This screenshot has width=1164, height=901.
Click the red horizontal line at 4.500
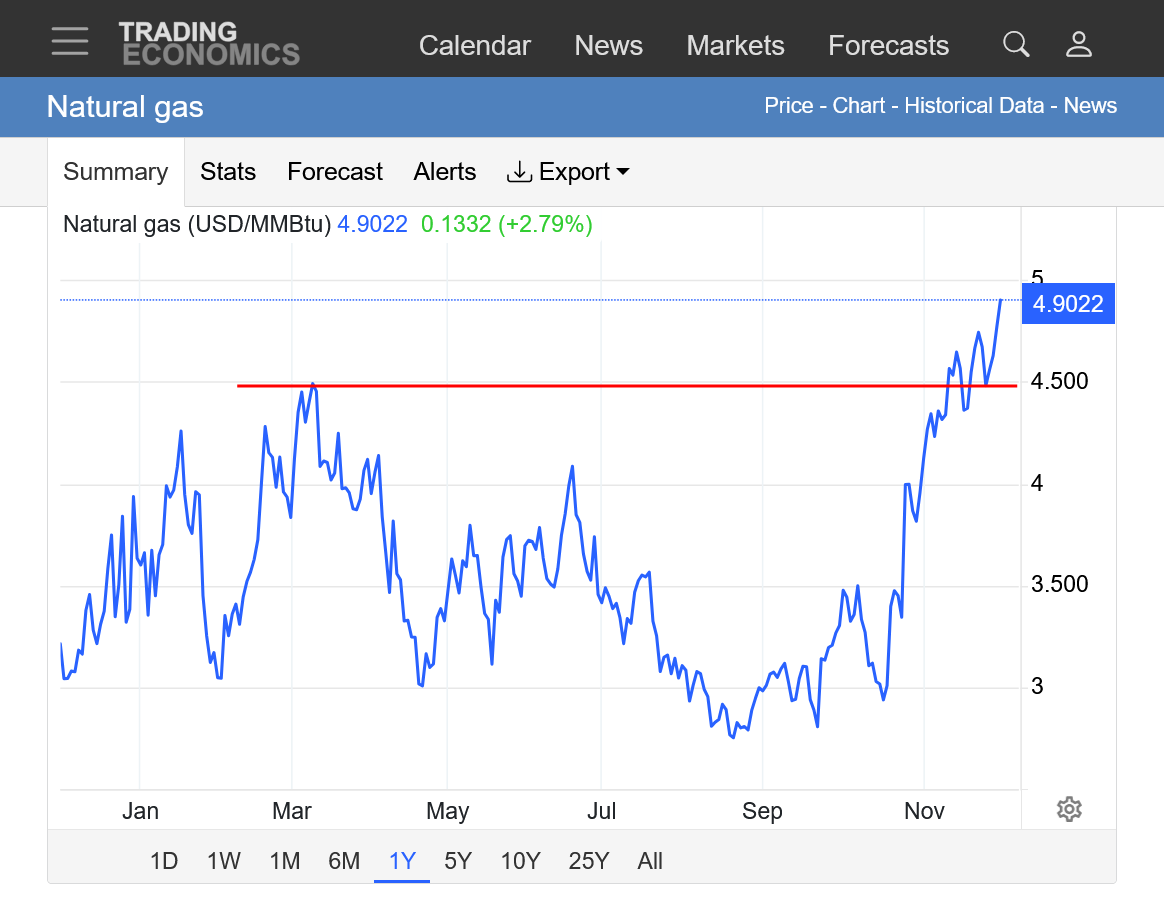tap(600, 385)
